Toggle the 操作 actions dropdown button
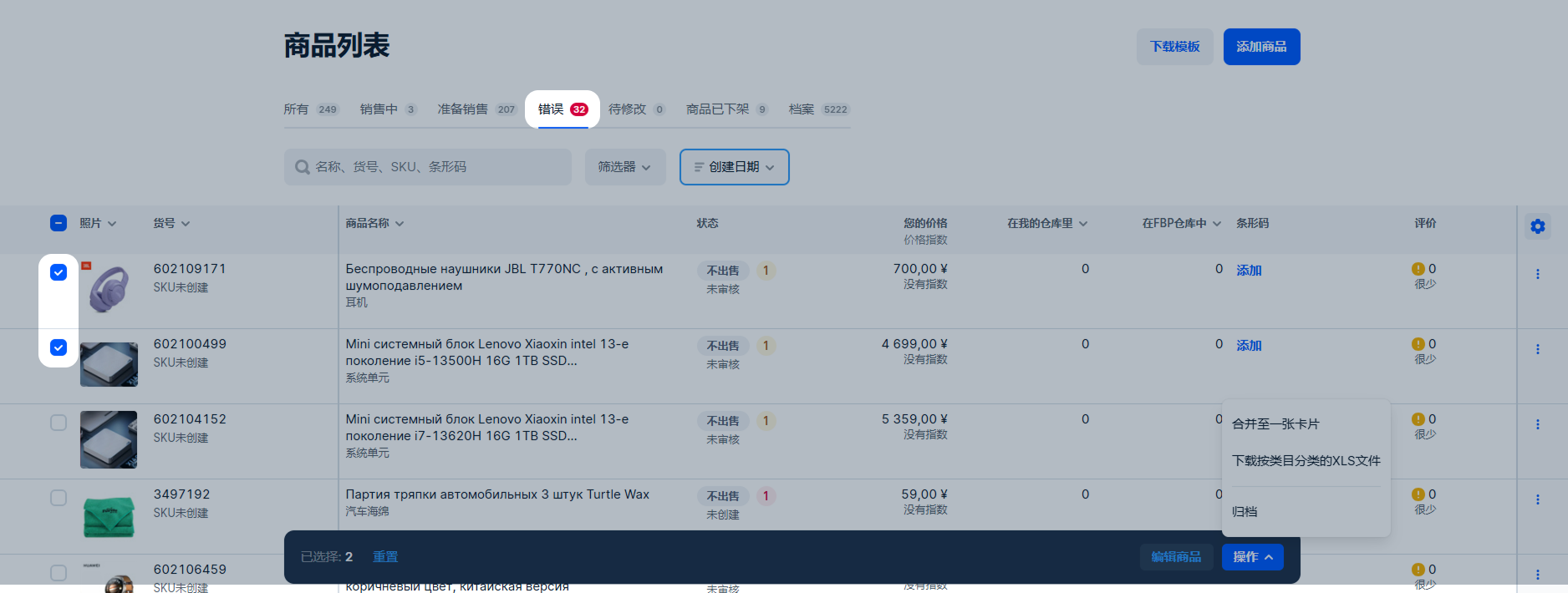This screenshot has width=1568, height=593. coord(1253,557)
